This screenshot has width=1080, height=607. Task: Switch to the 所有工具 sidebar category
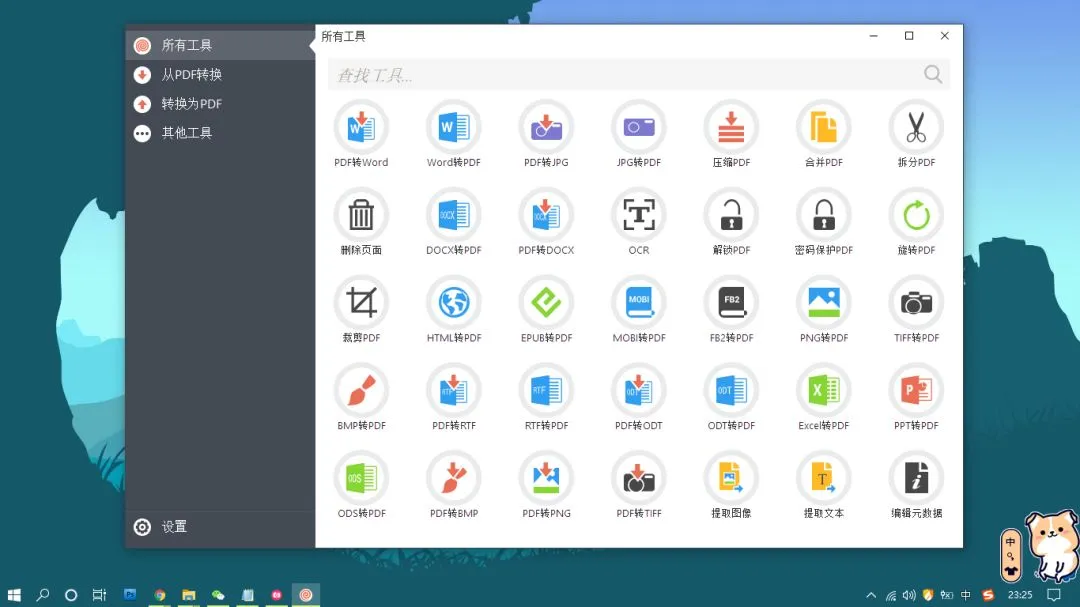point(220,45)
